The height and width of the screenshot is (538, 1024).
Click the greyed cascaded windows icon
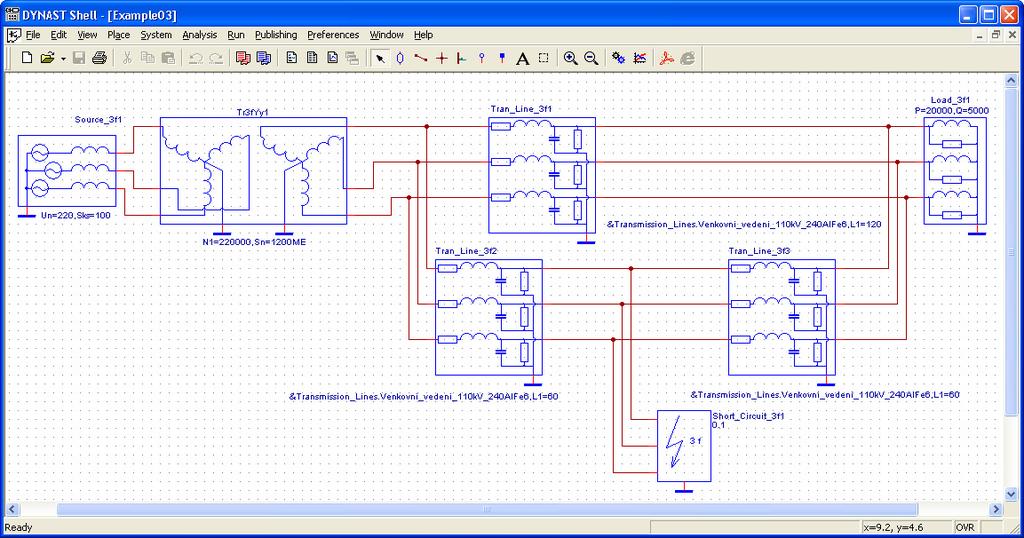point(352,58)
